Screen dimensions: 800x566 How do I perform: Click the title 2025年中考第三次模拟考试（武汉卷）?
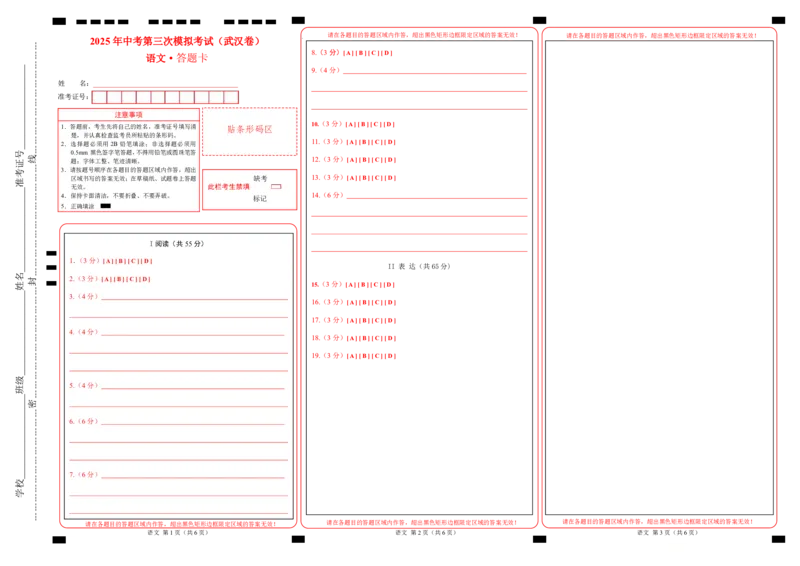click(x=175, y=41)
